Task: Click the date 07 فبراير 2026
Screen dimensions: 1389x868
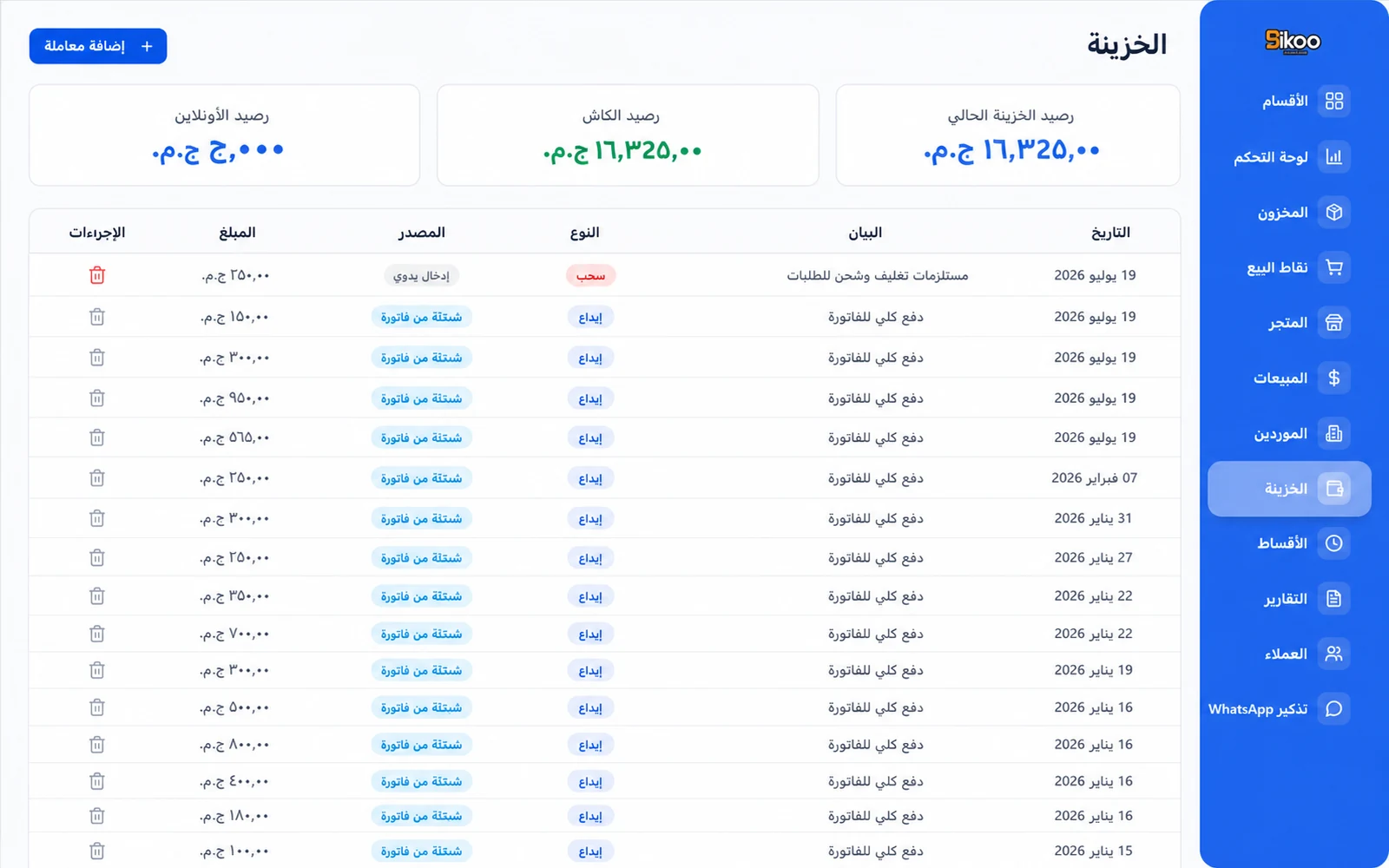Action: [1094, 478]
